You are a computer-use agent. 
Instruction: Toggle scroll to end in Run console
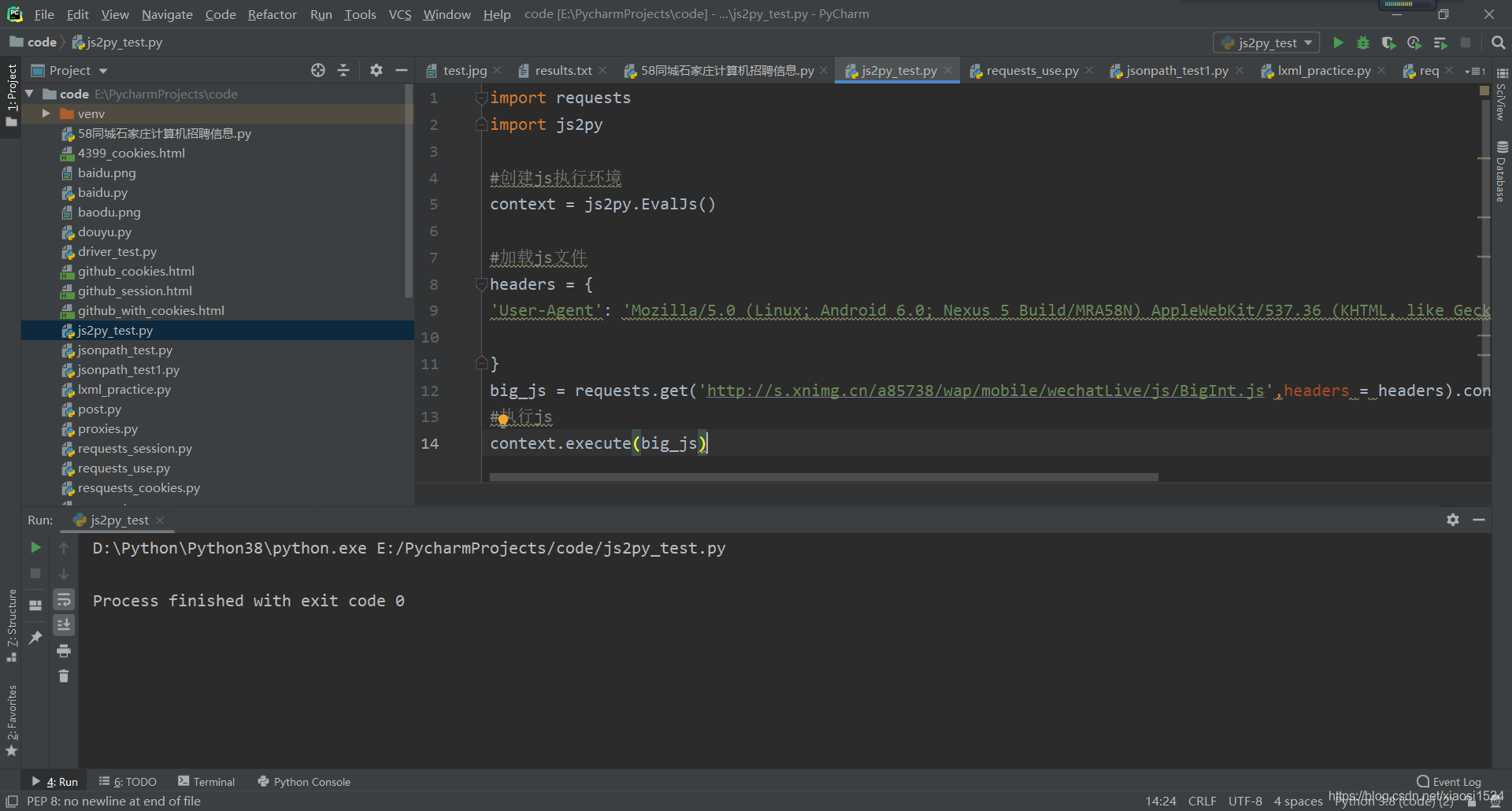click(64, 625)
